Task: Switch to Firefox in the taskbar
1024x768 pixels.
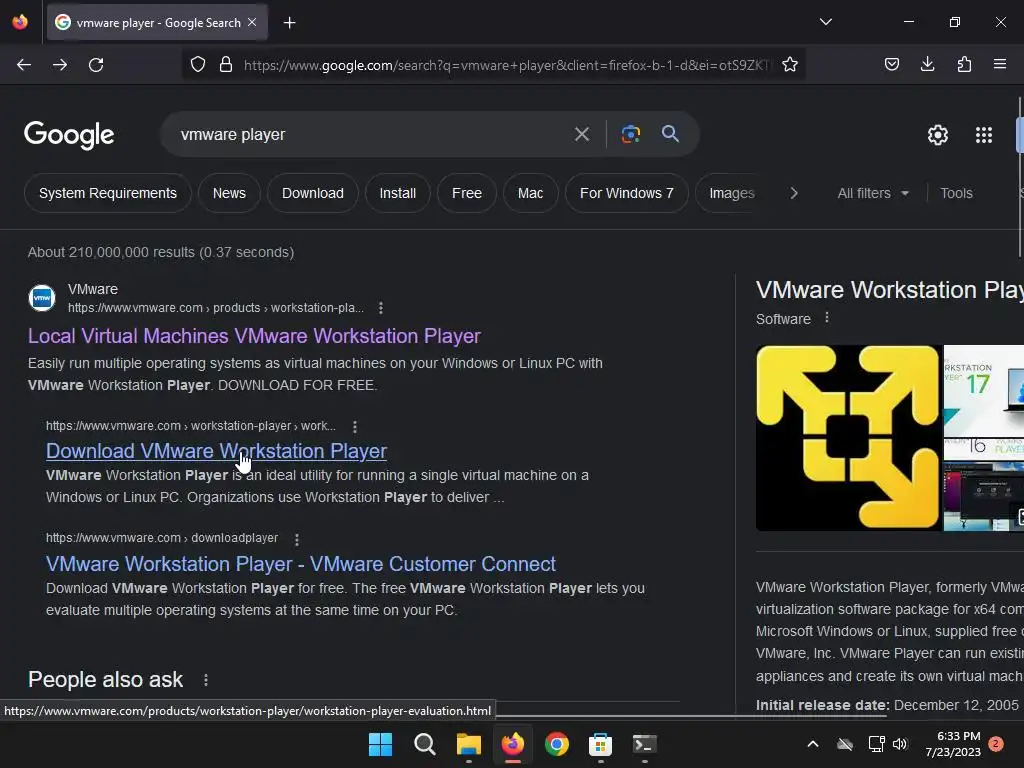Action: coord(513,744)
